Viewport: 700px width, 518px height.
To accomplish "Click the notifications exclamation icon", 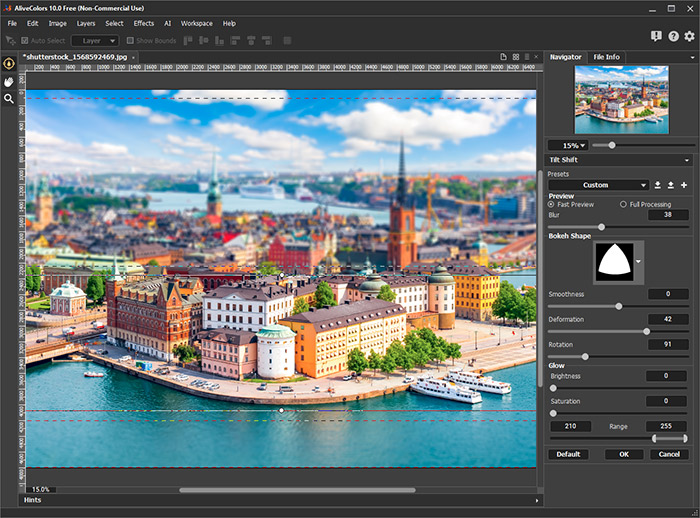I will coord(656,37).
